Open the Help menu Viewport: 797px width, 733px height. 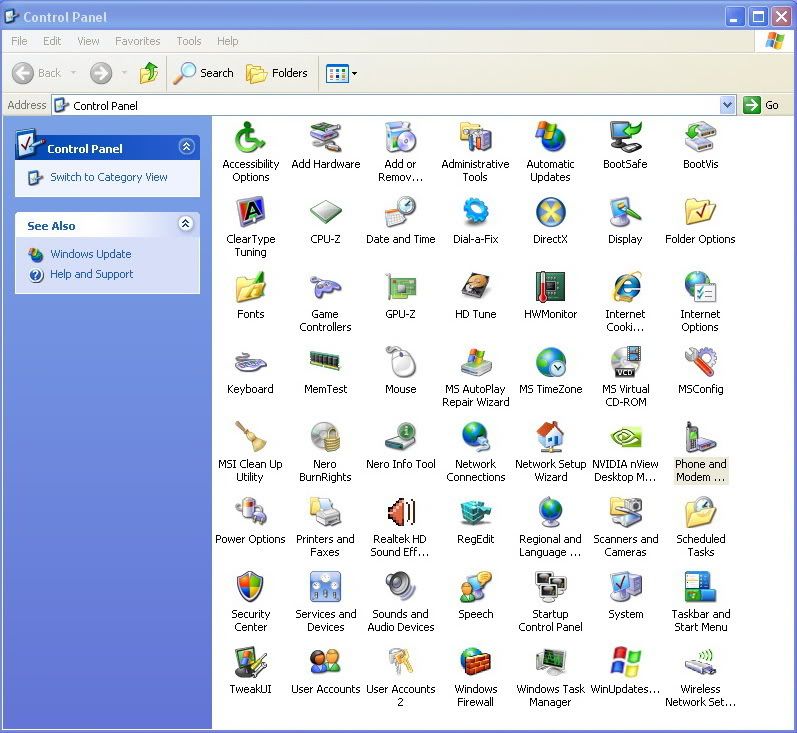click(227, 41)
